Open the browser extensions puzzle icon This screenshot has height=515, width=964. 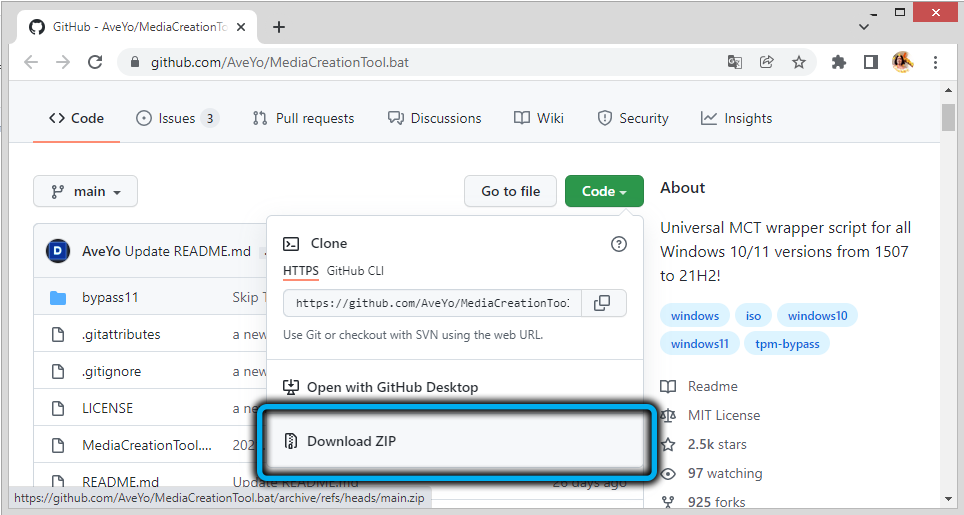(x=839, y=62)
